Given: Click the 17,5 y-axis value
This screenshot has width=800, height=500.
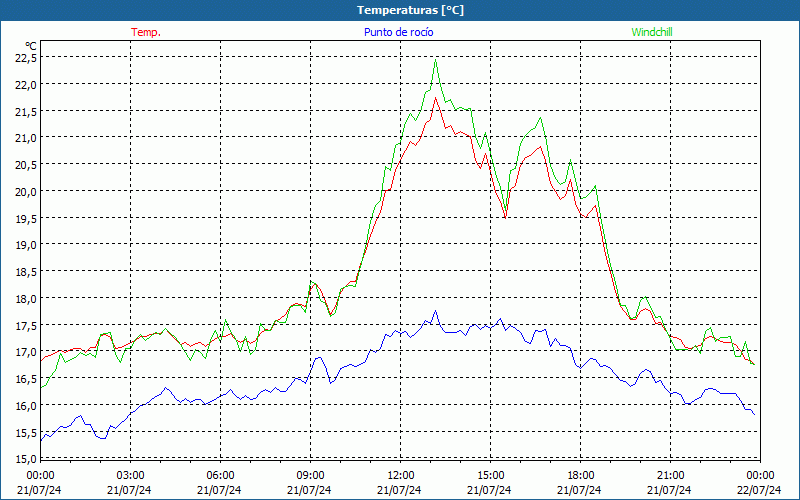Looking at the screenshot, I should click(26, 326).
